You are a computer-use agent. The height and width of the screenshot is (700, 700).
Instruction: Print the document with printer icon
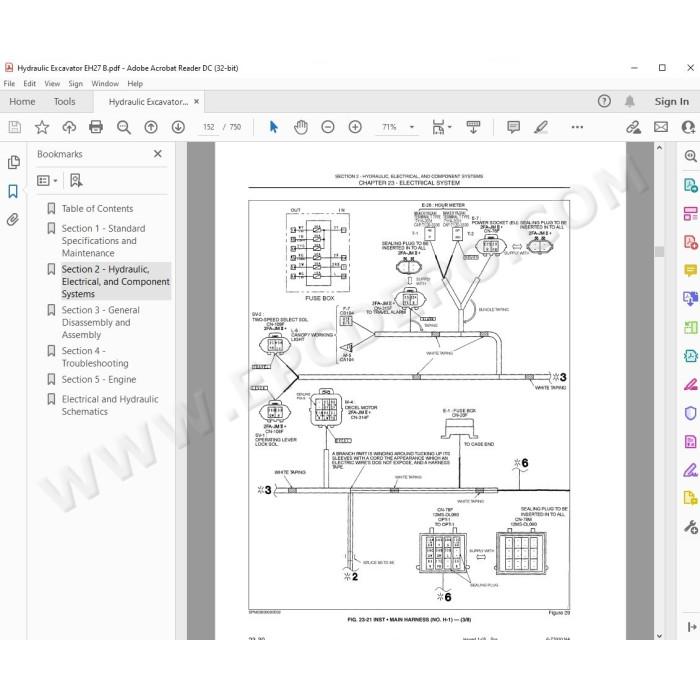click(96, 127)
